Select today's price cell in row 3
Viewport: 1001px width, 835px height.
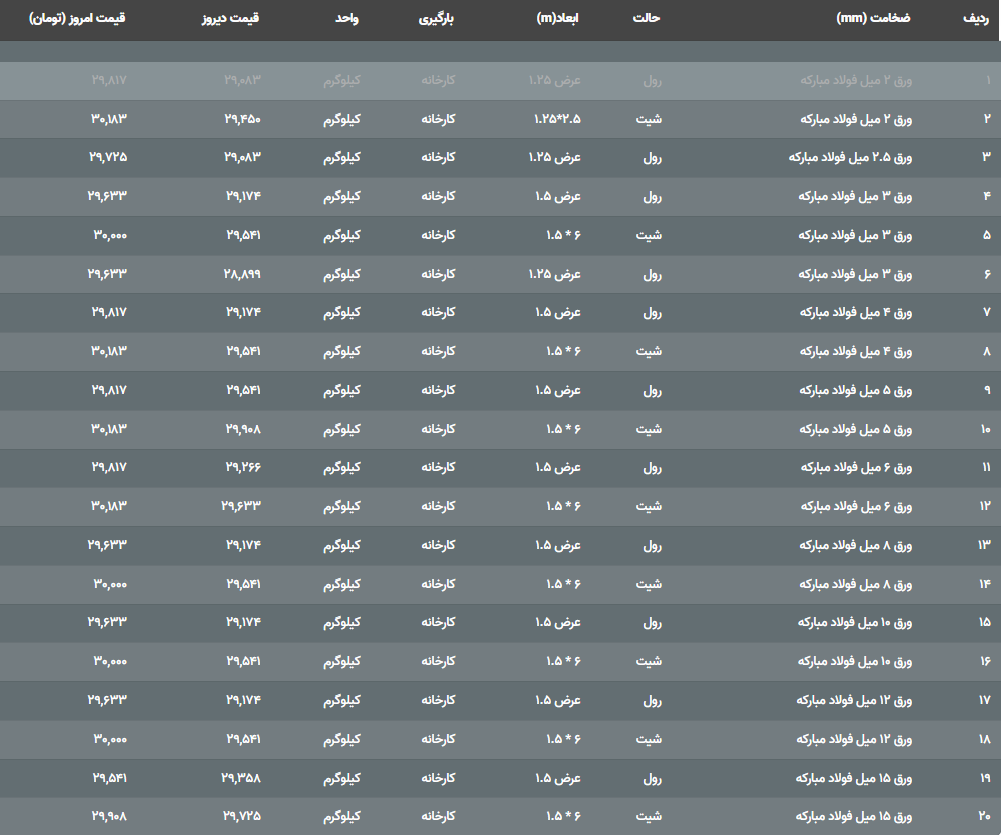click(108, 157)
